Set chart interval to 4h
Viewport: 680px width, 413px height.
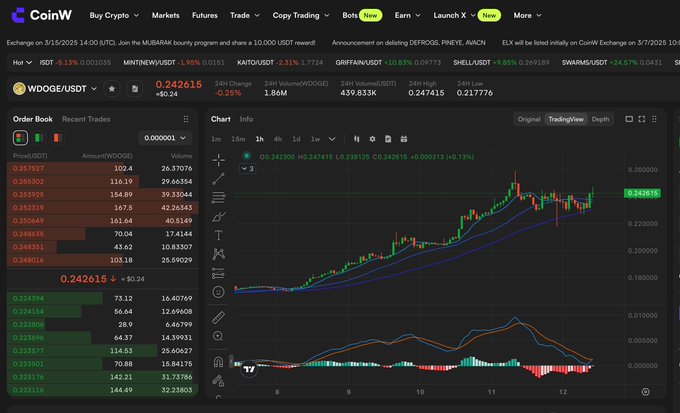coord(278,139)
